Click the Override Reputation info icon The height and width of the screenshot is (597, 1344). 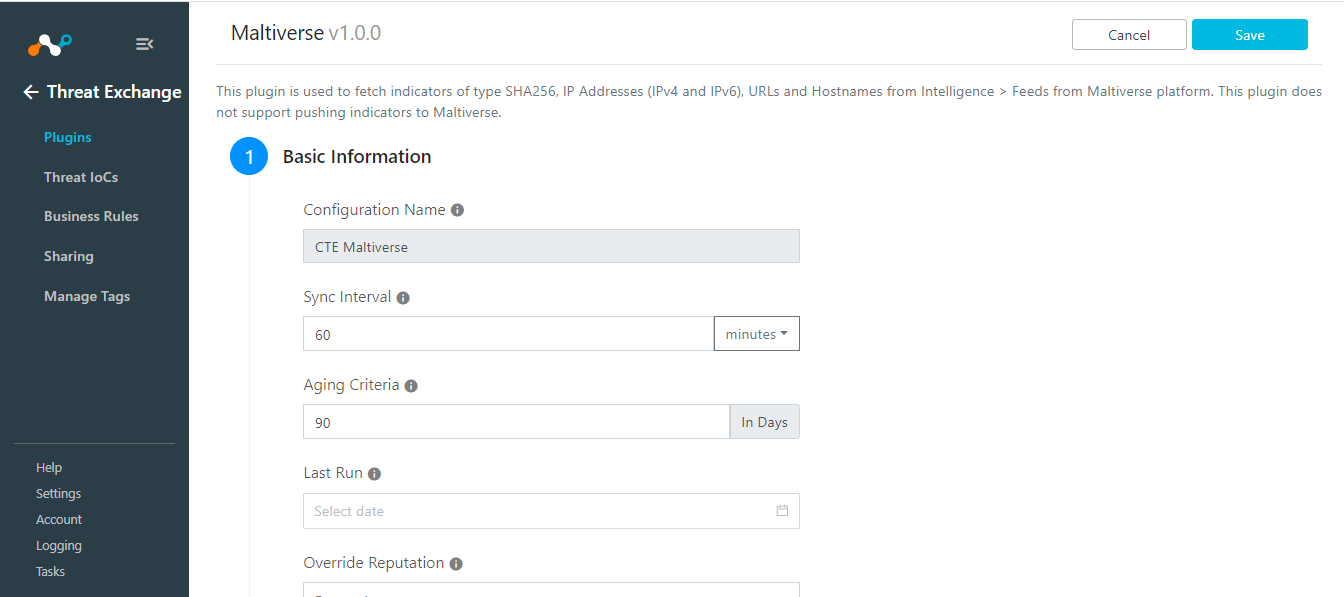456,564
